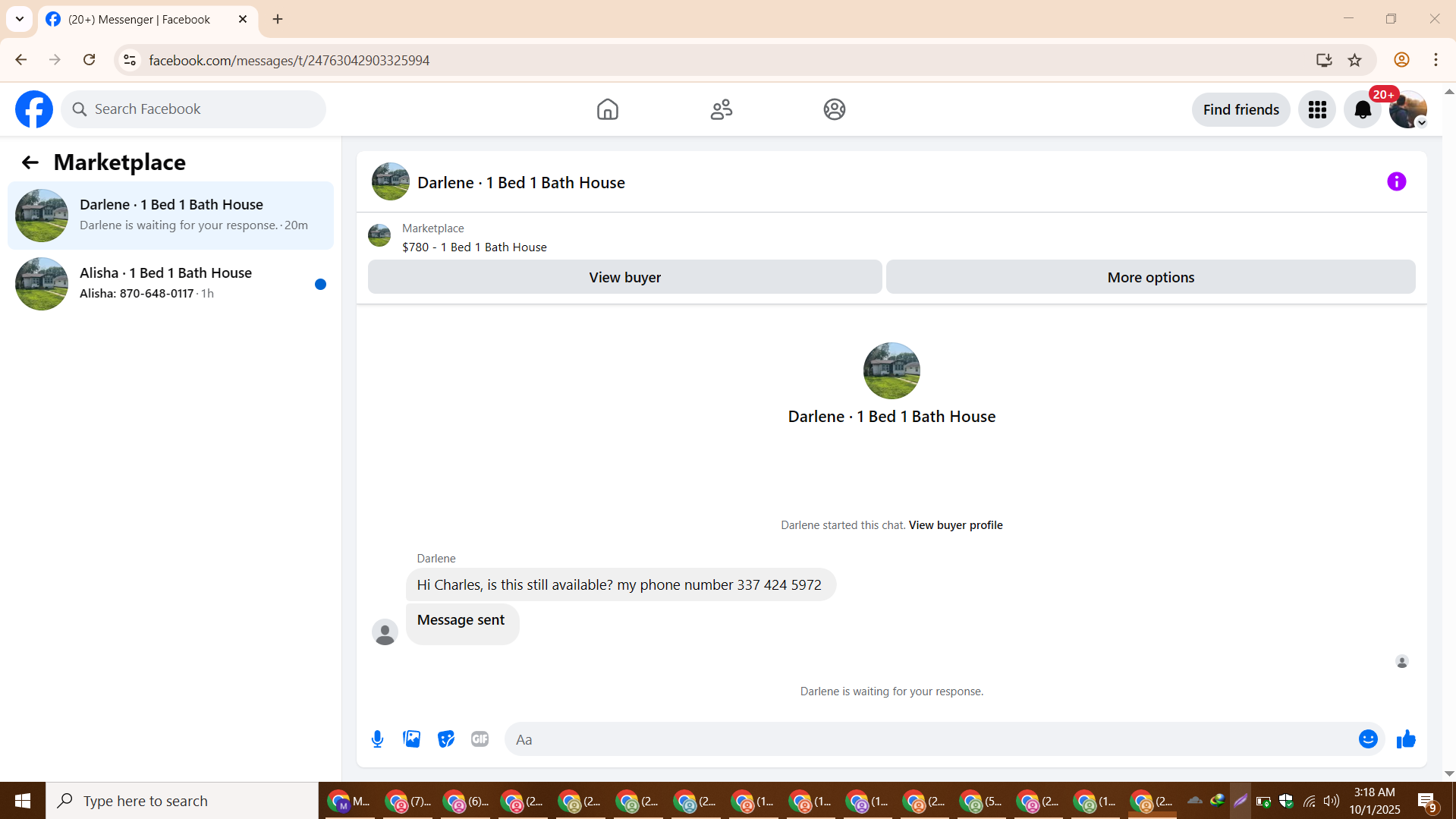Open Chrome three-dot menu
Screen dimensions: 1456x819
(1436, 60)
